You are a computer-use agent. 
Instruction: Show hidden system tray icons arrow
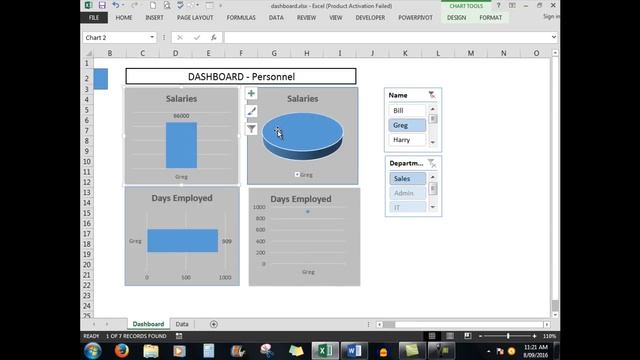(489, 351)
